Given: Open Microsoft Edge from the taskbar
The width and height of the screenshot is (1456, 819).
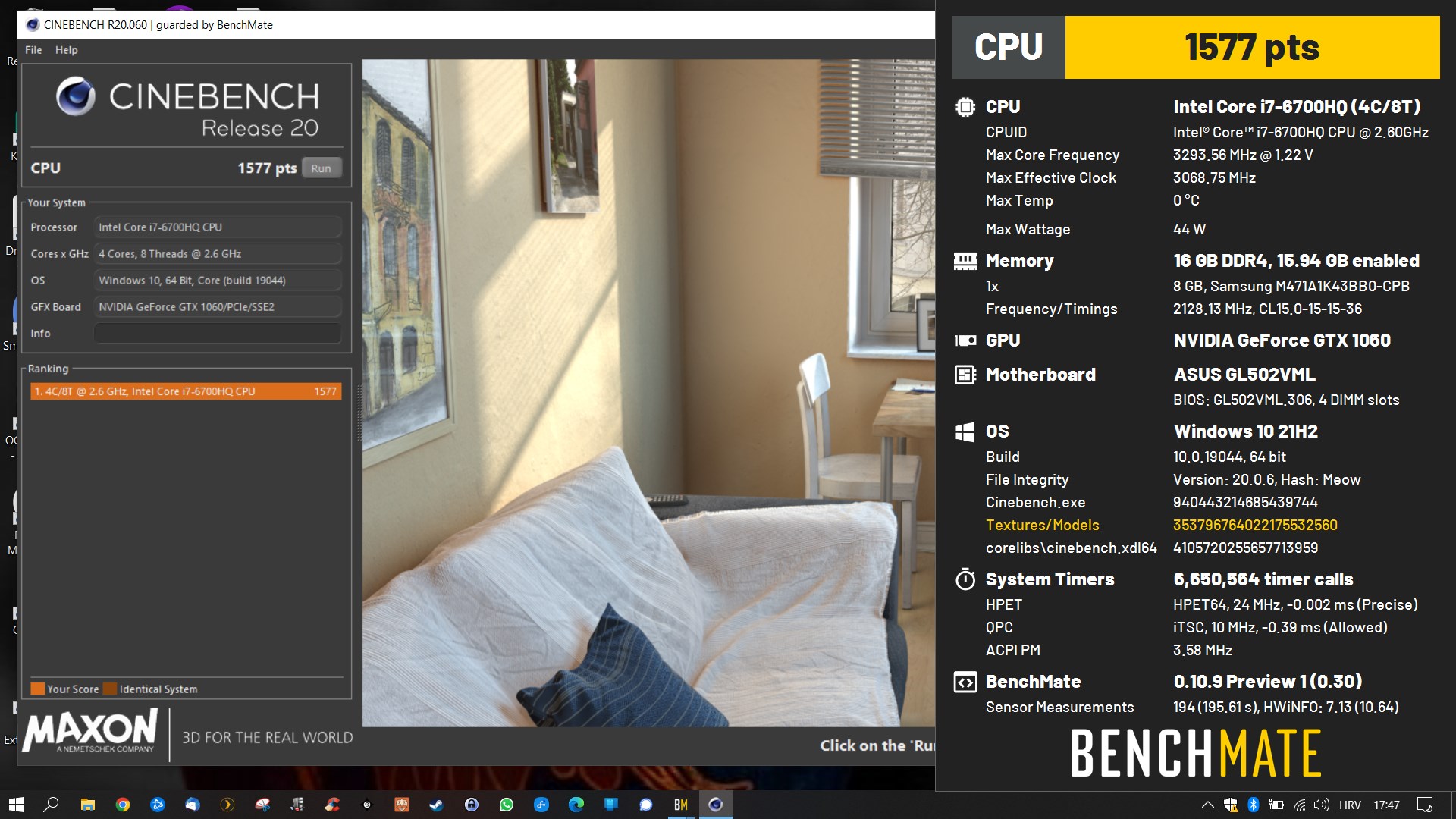Looking at the screenshot, I should tap(576, 805).
